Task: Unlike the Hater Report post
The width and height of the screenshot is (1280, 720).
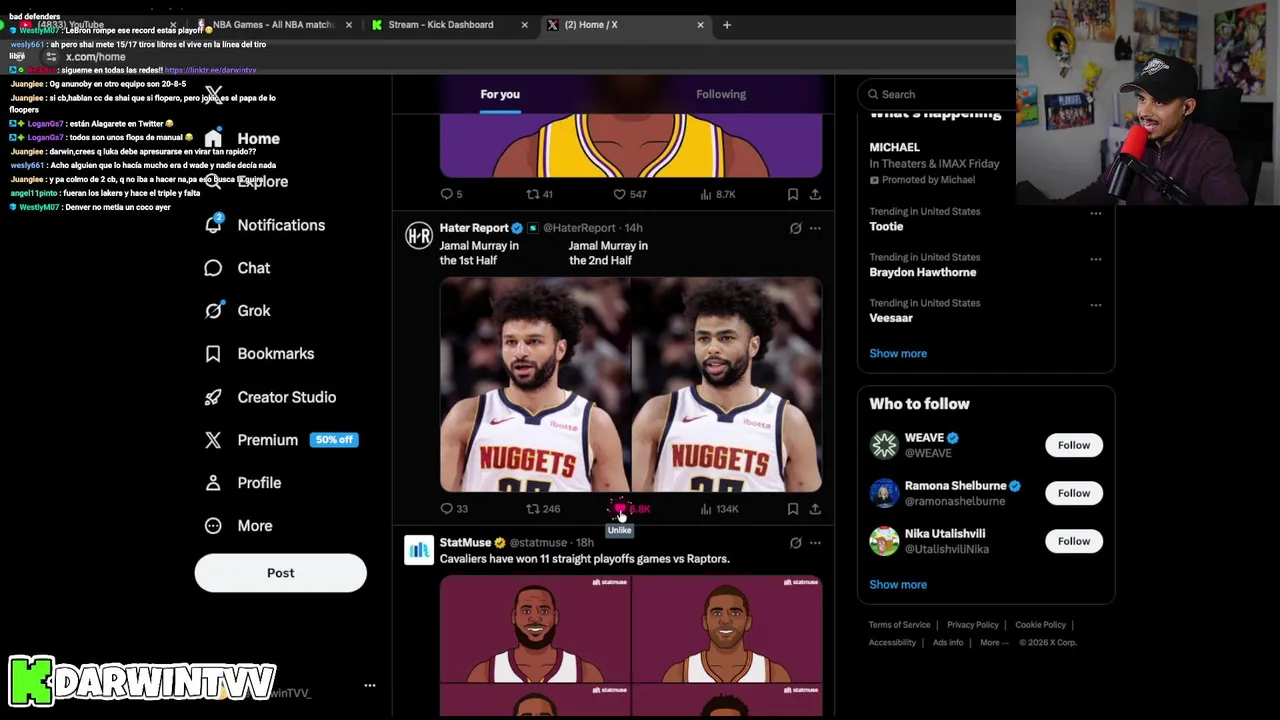Action: [x=620, y=509]
